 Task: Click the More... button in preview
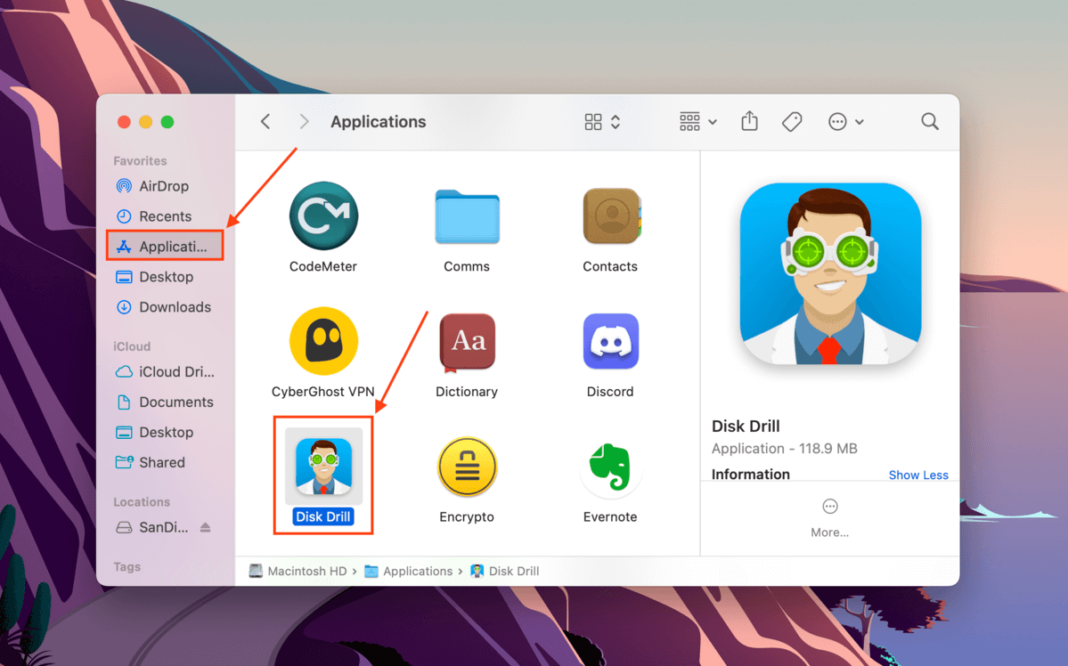pyautogui.click(x=830, y=518)
